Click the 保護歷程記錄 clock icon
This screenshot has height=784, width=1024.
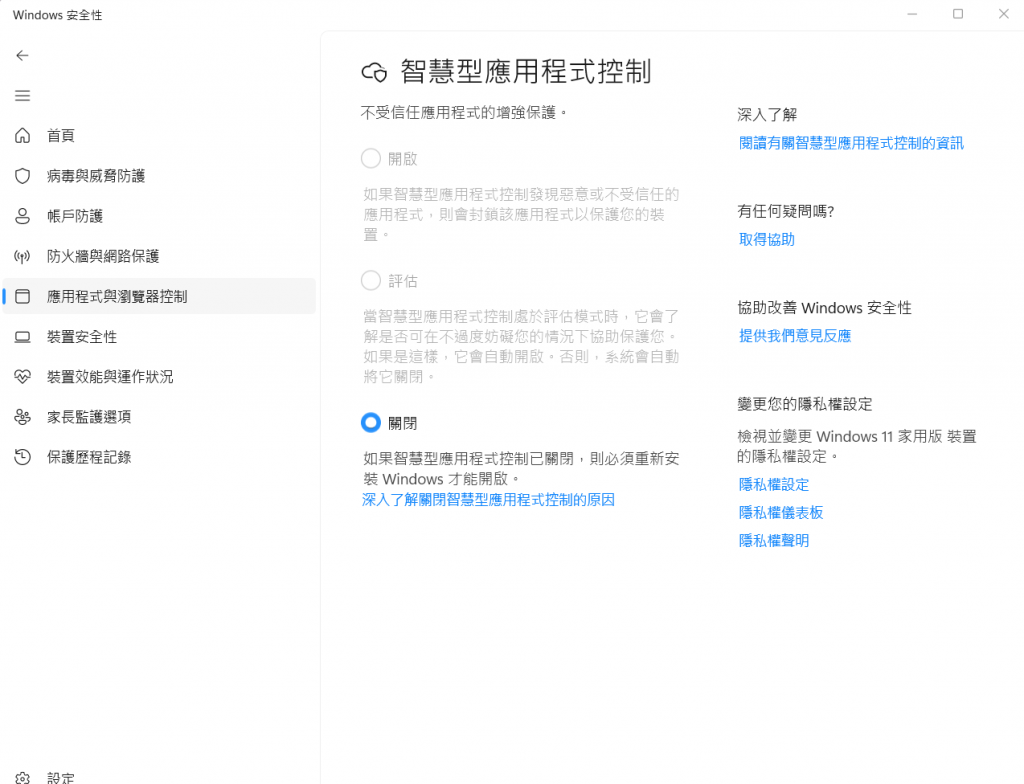point(22,457)
